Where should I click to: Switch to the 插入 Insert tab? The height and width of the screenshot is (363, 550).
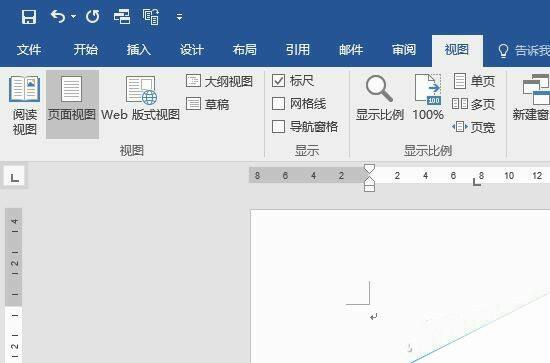point(139,49)
